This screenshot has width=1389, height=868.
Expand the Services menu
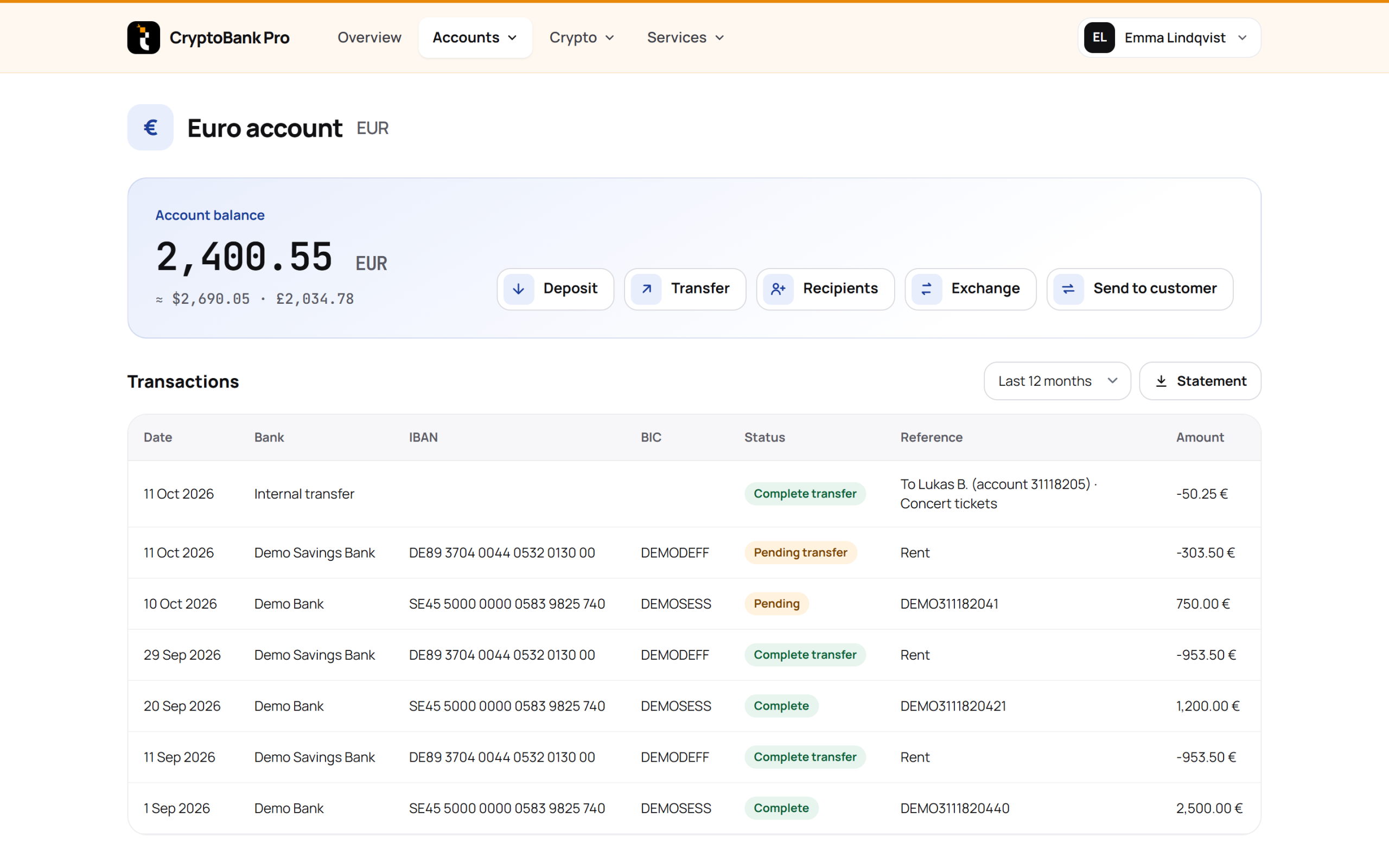pos(685,37)
